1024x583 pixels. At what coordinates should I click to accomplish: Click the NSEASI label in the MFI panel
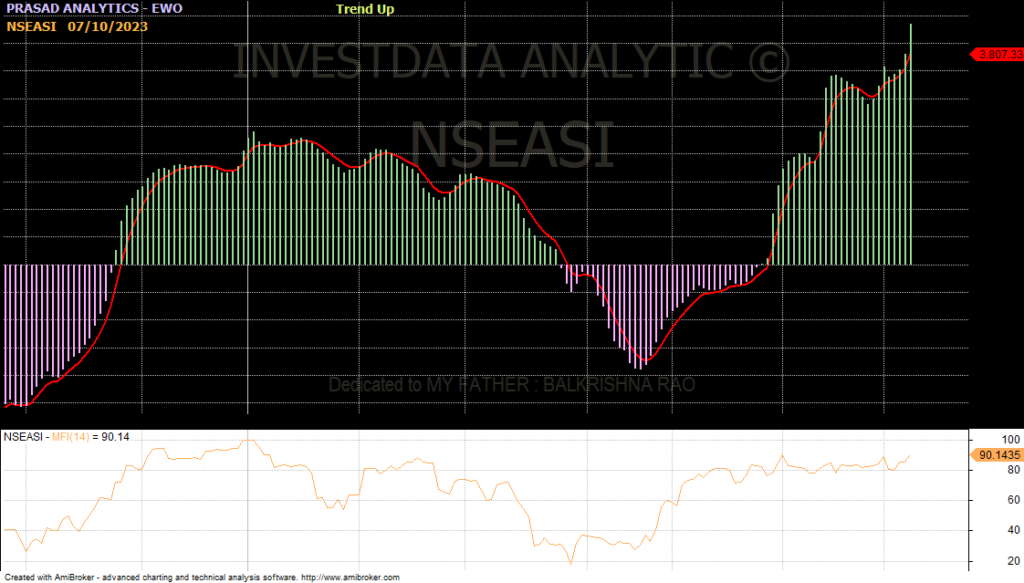(22, 437)
